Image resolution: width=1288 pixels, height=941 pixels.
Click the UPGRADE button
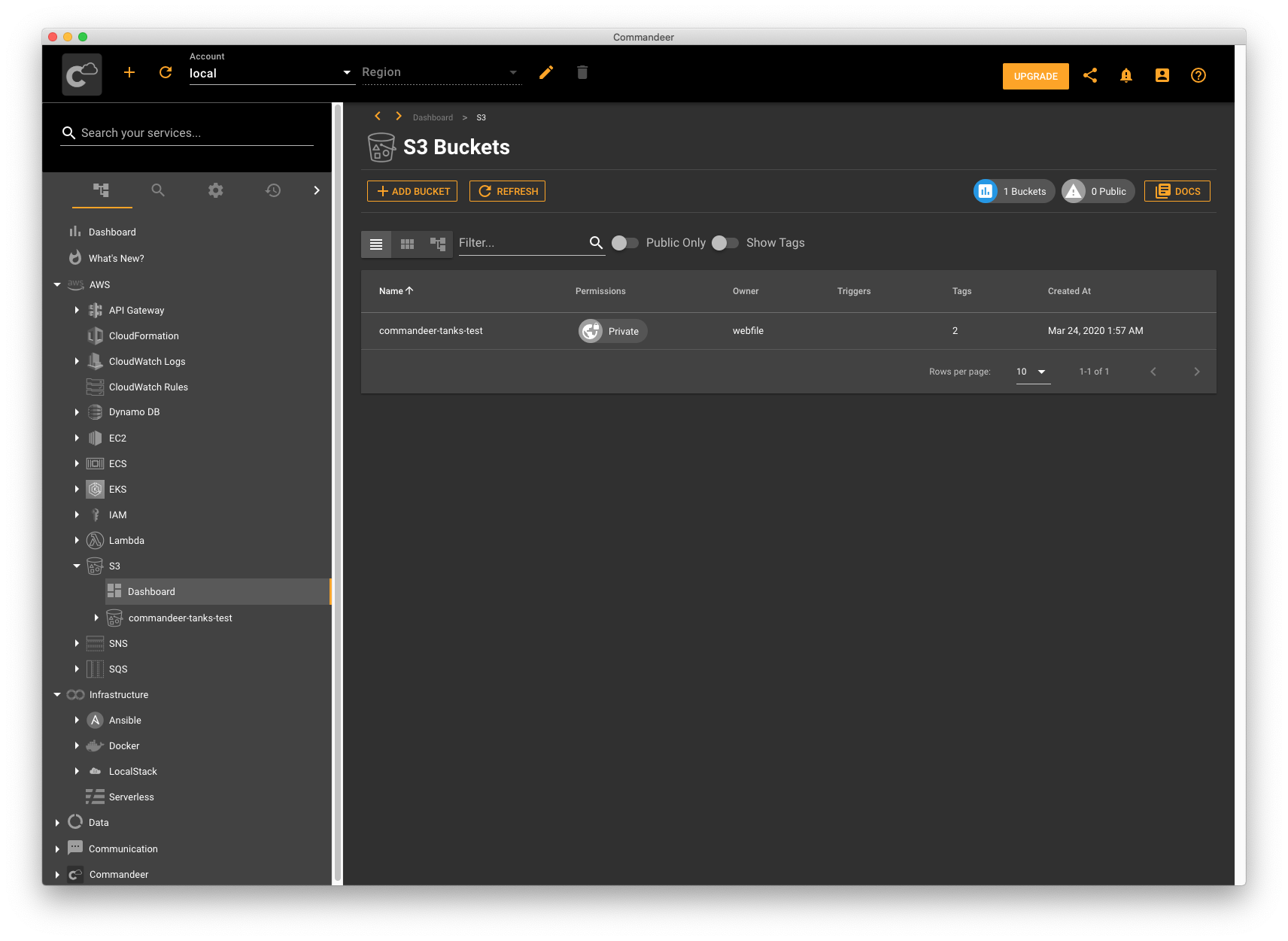click(1035, 76)
